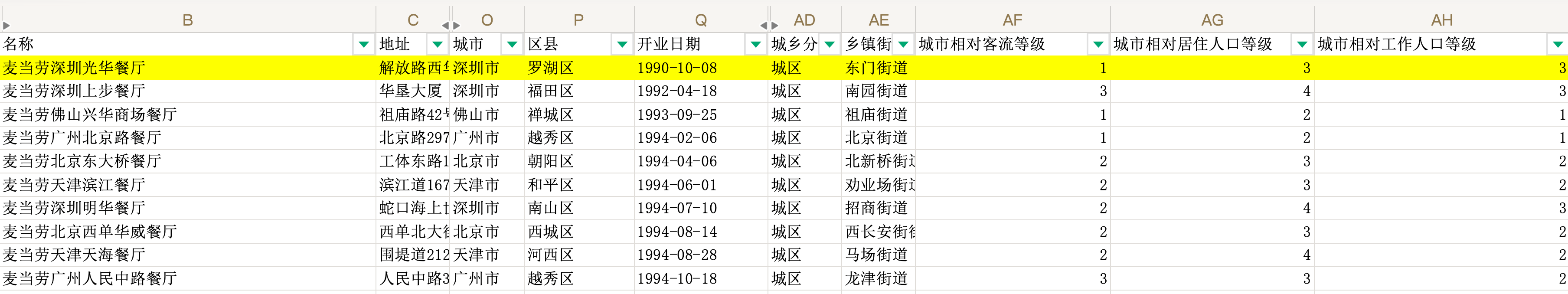Select district cell 和平区
1568x294 pixels.
[579, 184]
